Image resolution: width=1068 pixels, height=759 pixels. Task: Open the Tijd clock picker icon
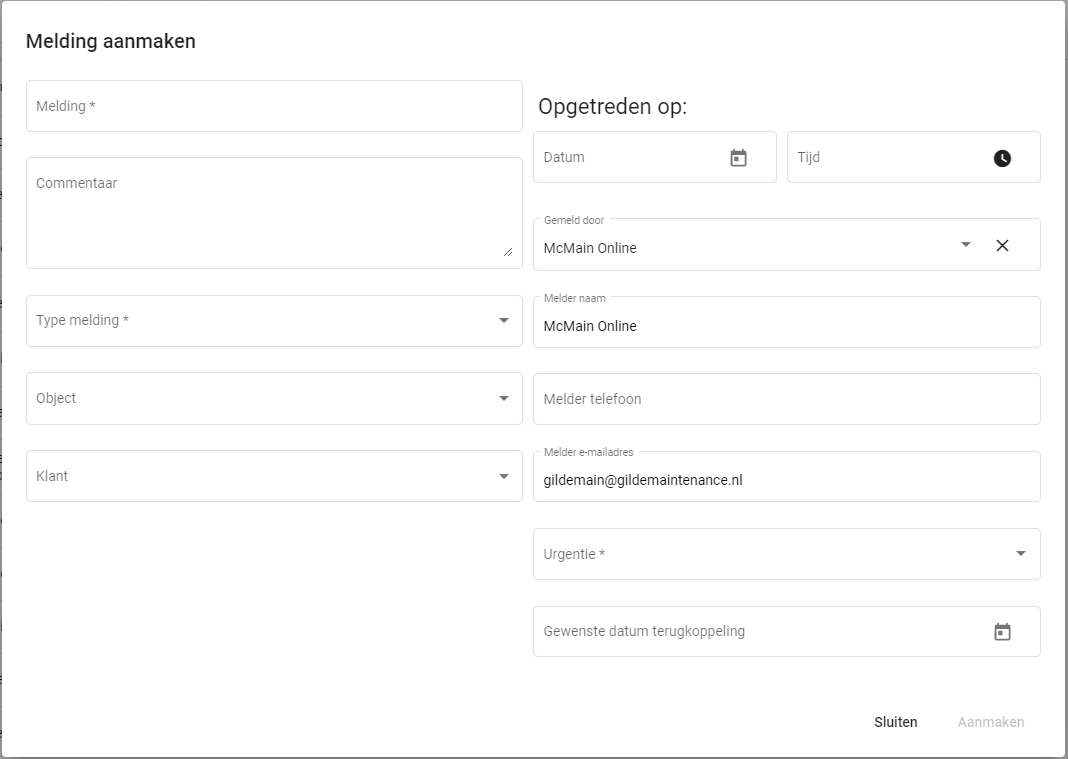[1002, 158]
